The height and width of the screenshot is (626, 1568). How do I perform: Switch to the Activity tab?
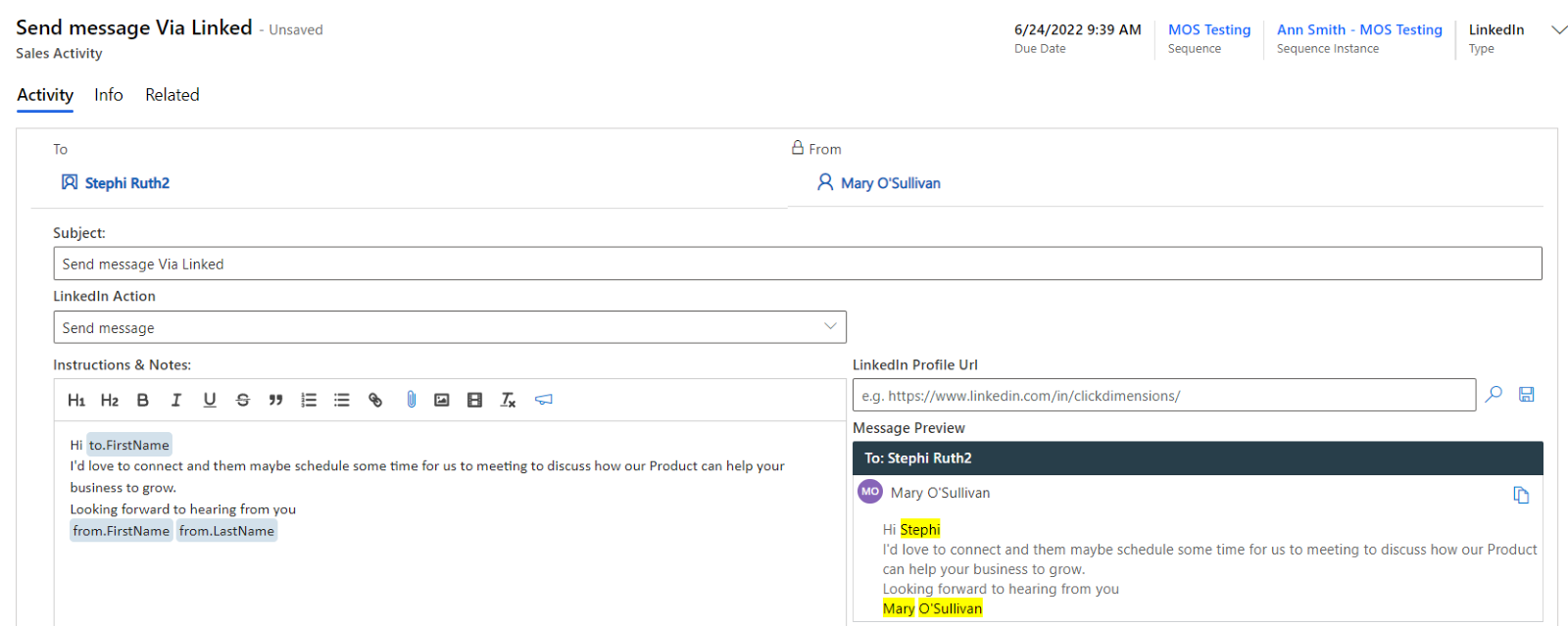(45, 95)
